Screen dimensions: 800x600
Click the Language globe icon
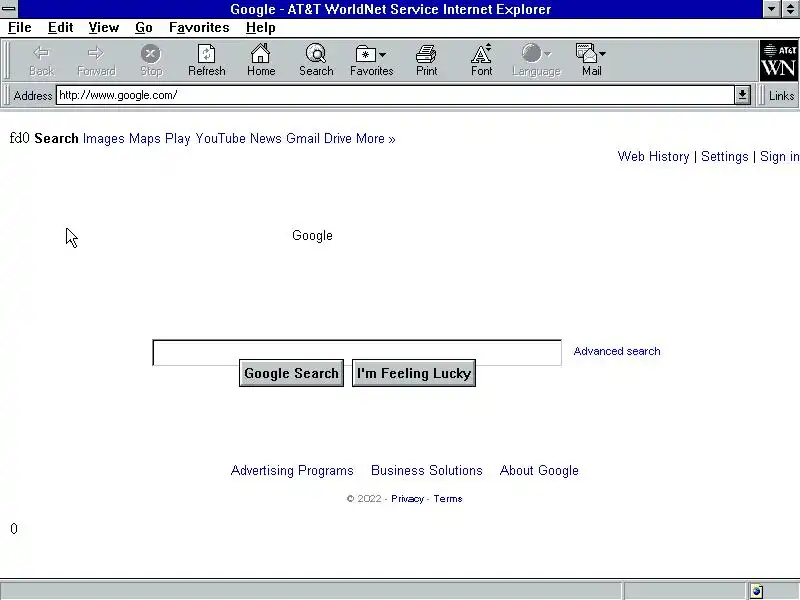click(531, 53)
